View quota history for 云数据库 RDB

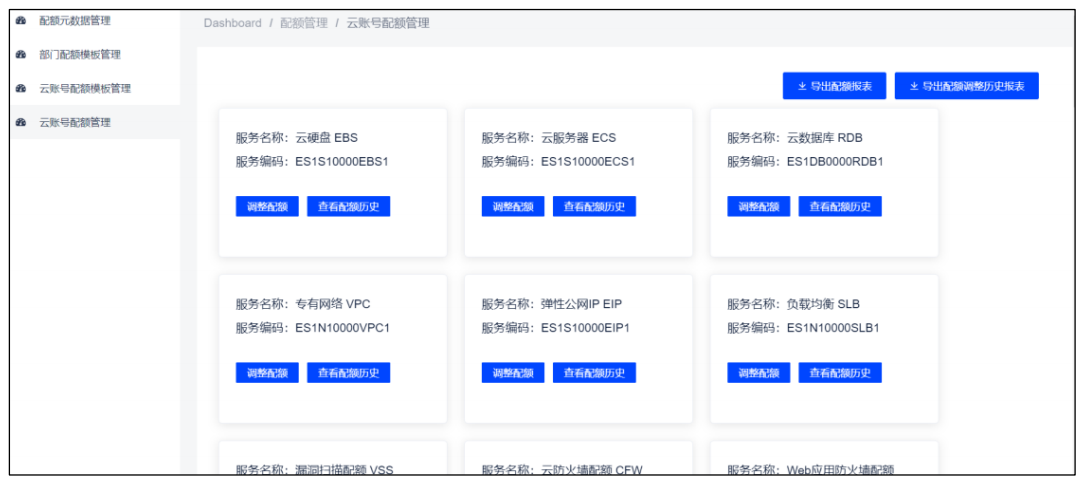[840, 206]
